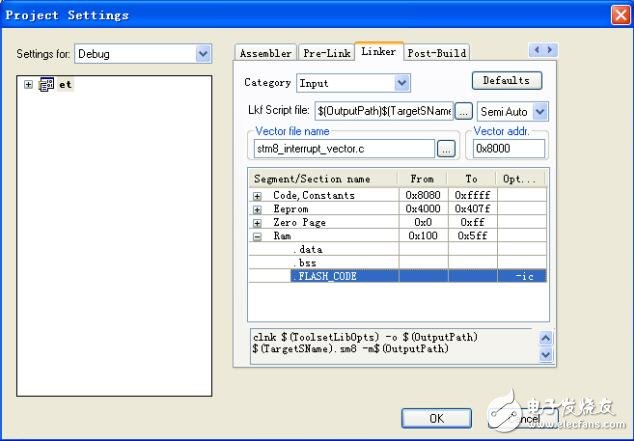This screenshot has height=441, width=634.
Task: Switch to the Assembler tab
Action: point(266,53)
